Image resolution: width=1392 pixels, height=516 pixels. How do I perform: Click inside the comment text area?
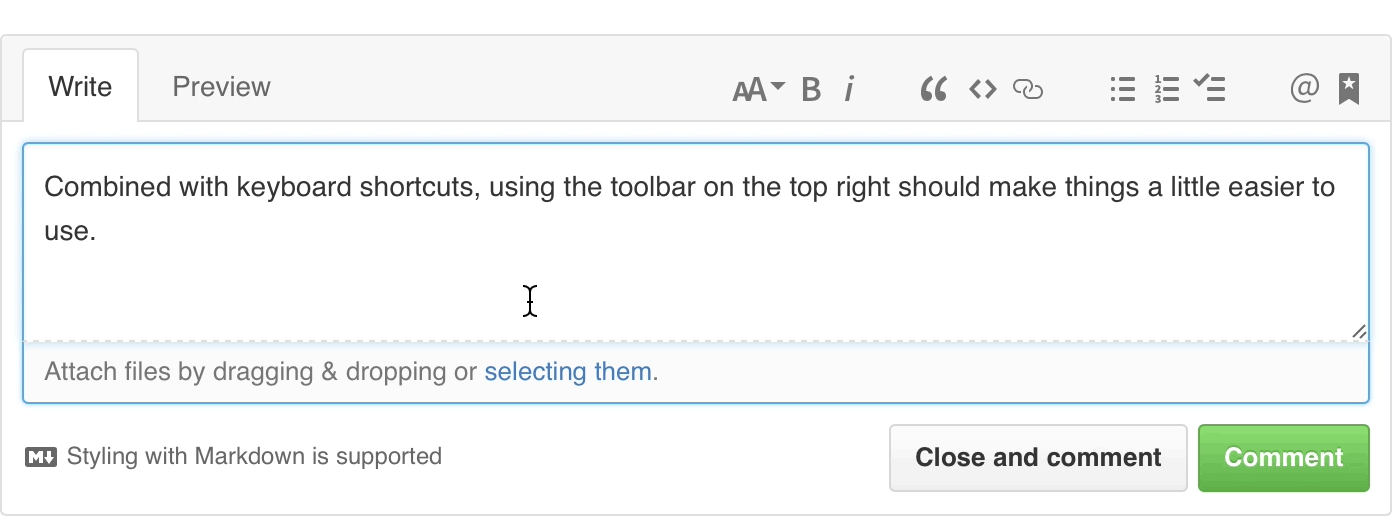(x=695, y=270)
